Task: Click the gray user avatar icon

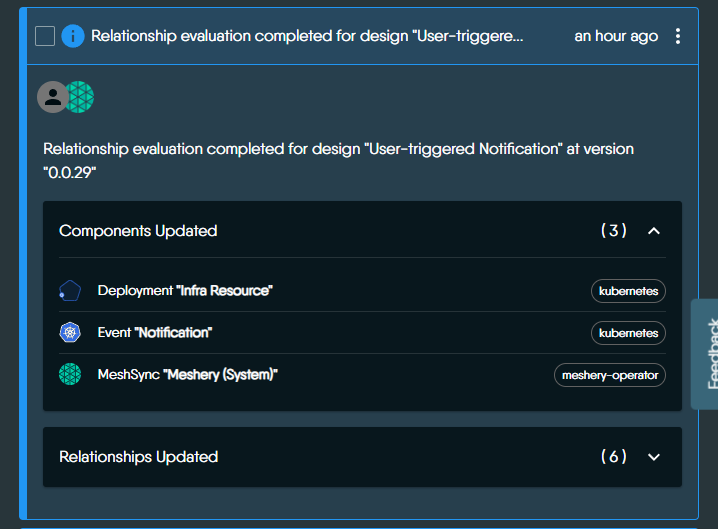Action: tap(52, 97)
